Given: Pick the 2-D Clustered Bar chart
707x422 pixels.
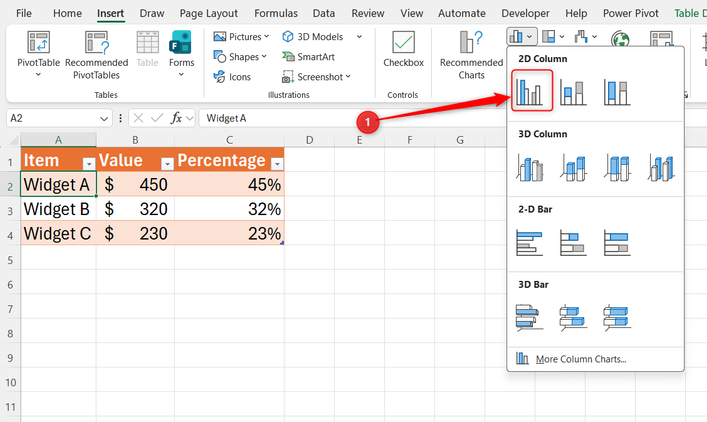Looking at the screenshot, I should pyautogui.click(x=529, y=243).
